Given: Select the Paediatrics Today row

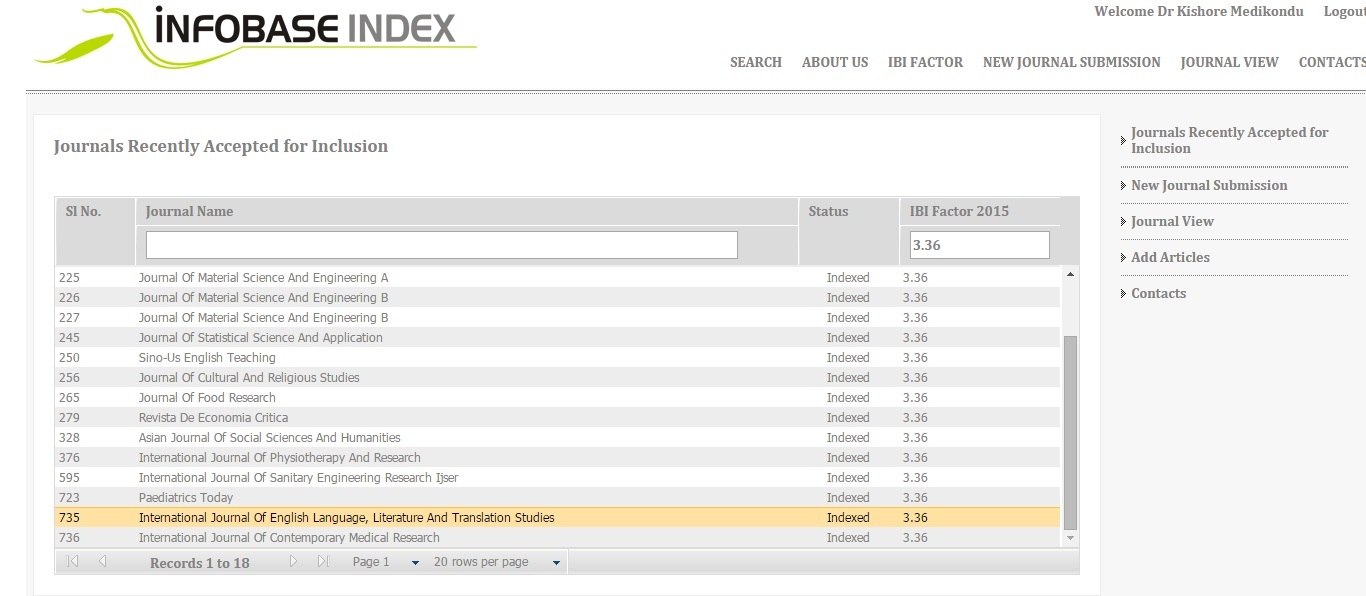Looking at the screenshot, I should pyautogui.click(x=557, y=497).
